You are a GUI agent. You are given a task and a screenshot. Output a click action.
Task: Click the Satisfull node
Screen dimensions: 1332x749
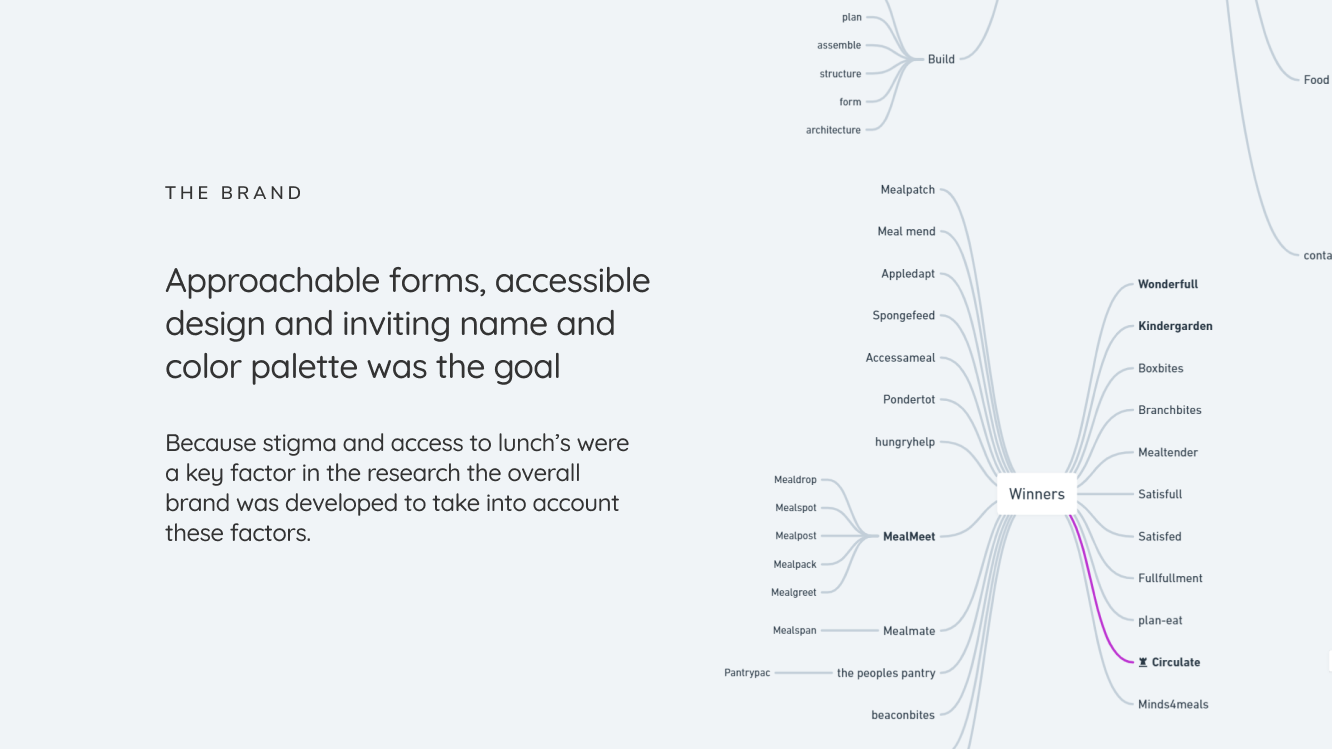(1160, 495)
